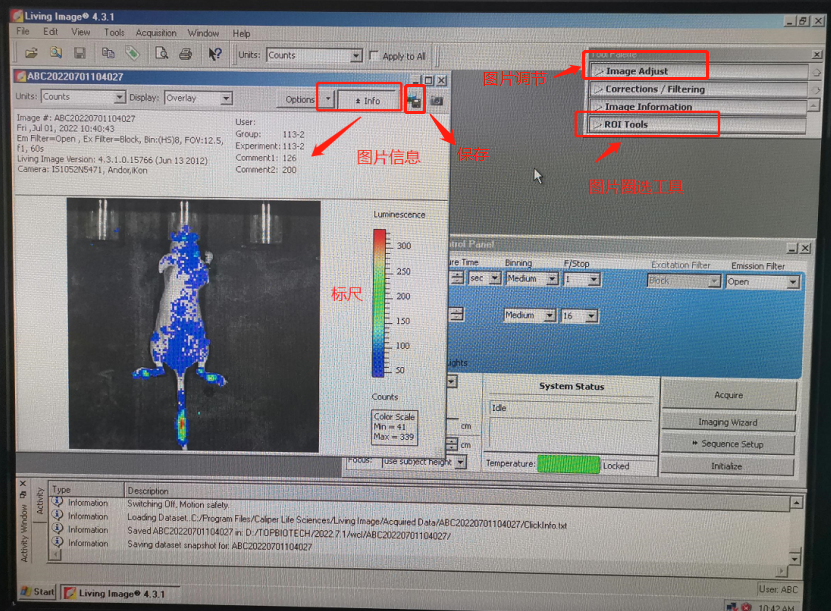Image resolution: width=831 pixels, height=611 pixels.
Task: Open the Emission Filter Open dropdown
Action: click(x=793, y=282)
